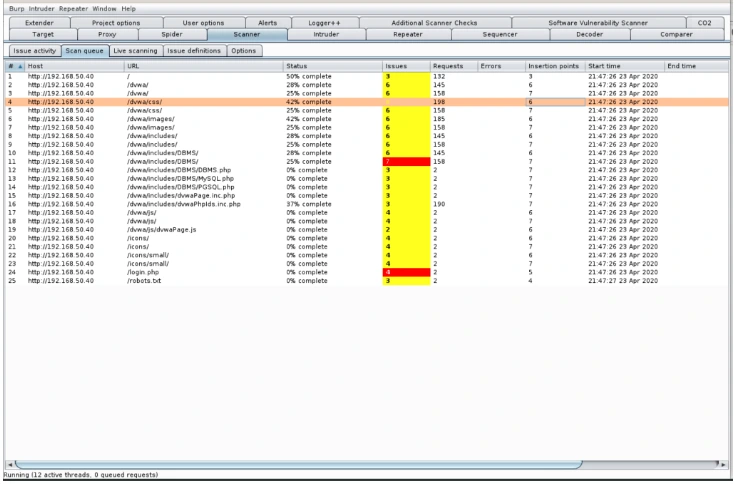734x484 pixels.
Task: Sort table by URL column
Action: point(204,66)
